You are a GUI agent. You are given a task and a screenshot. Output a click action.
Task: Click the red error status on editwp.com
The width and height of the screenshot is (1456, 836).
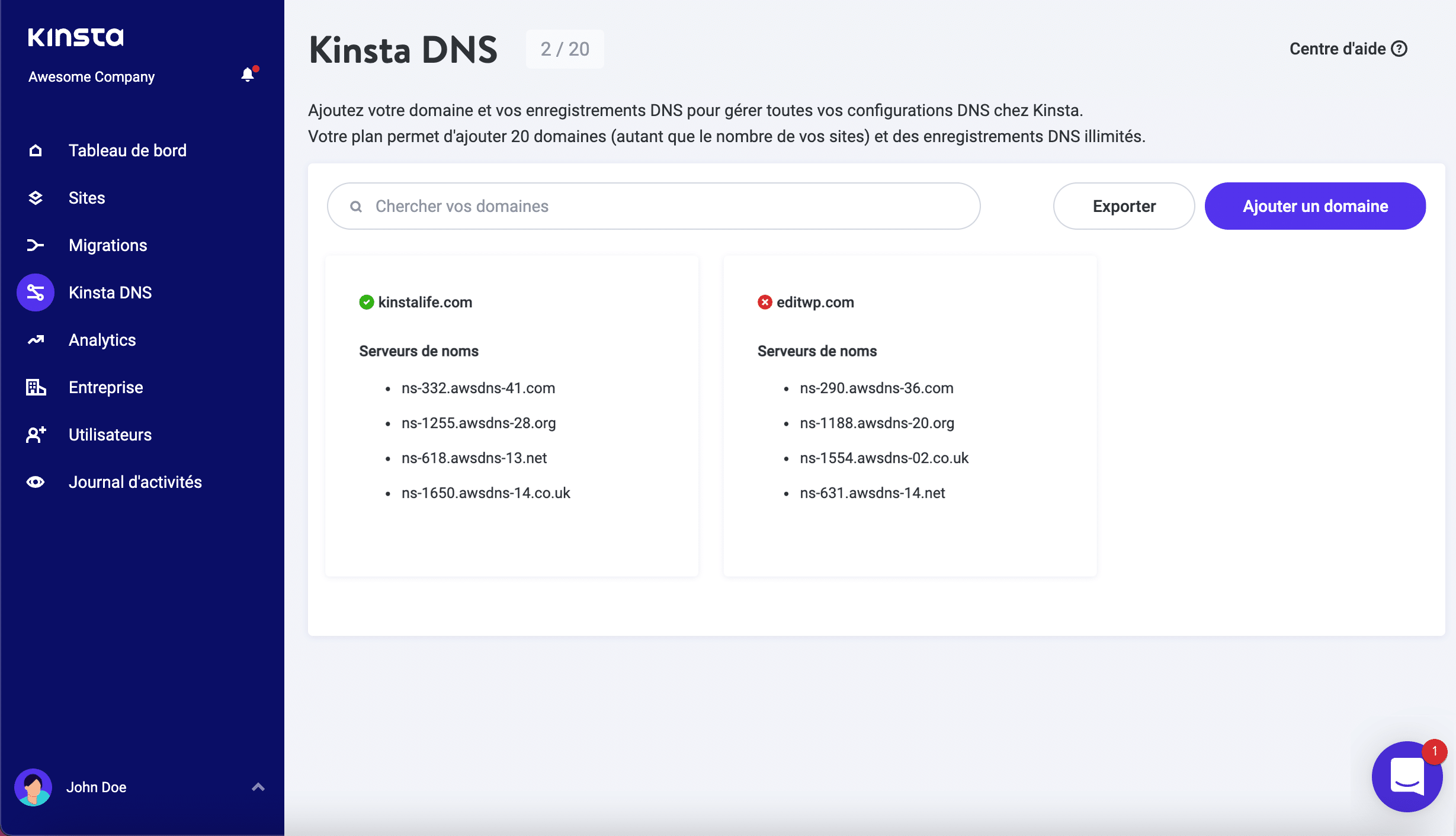765,302
